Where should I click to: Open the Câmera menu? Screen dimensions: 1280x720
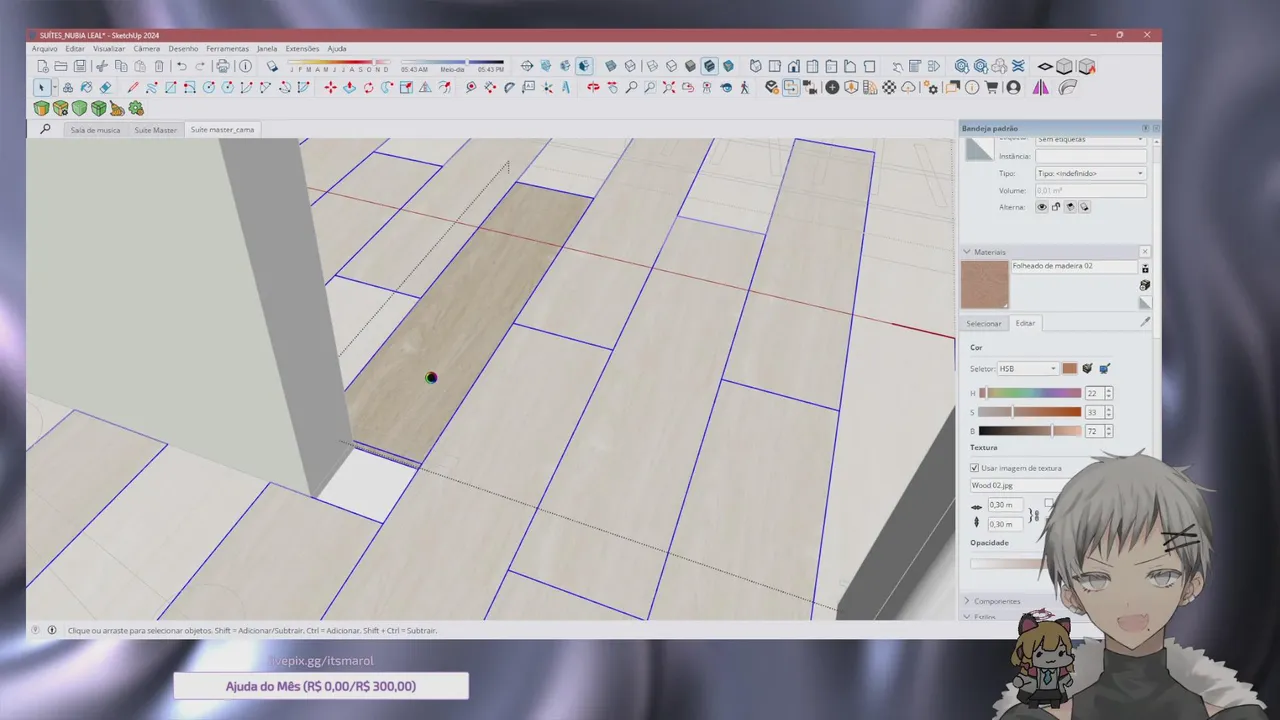click(147, 48)
